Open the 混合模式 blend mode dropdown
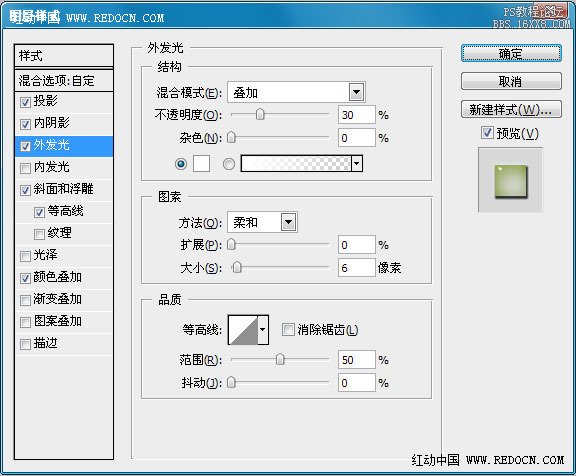 (x=356, y=92)
